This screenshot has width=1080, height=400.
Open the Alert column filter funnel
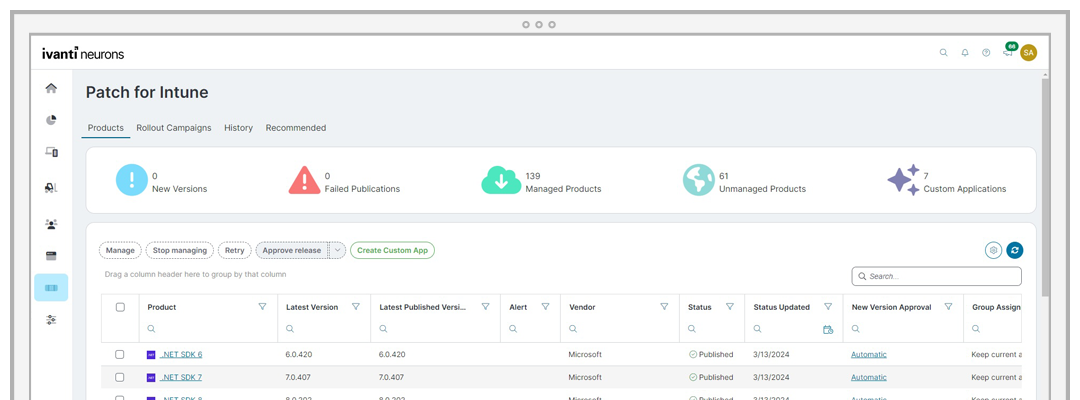[x=546, y=307]
